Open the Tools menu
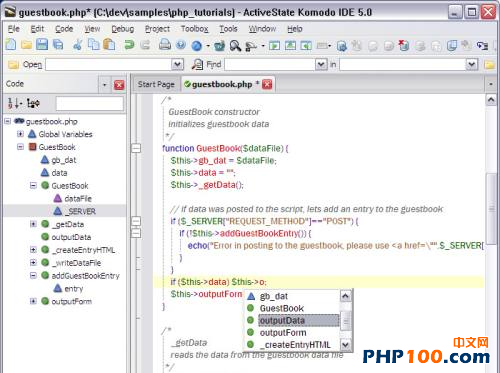This screenshot has width=500, height=373. point(228,29)
